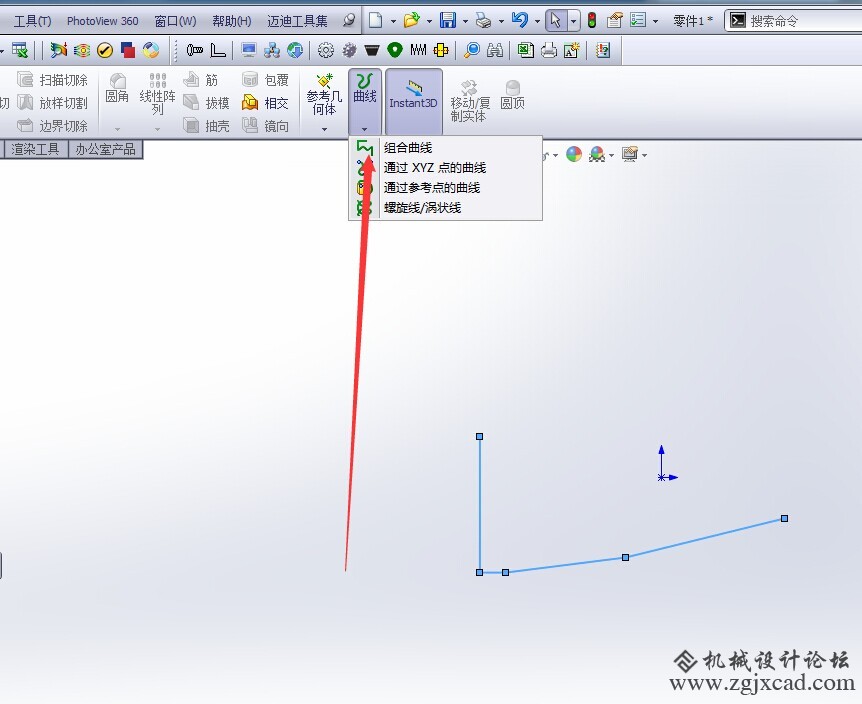The image size is (862, 704).
Task: Expand the Select tool dropdown arrow
Action: click(x=574, y=21)
